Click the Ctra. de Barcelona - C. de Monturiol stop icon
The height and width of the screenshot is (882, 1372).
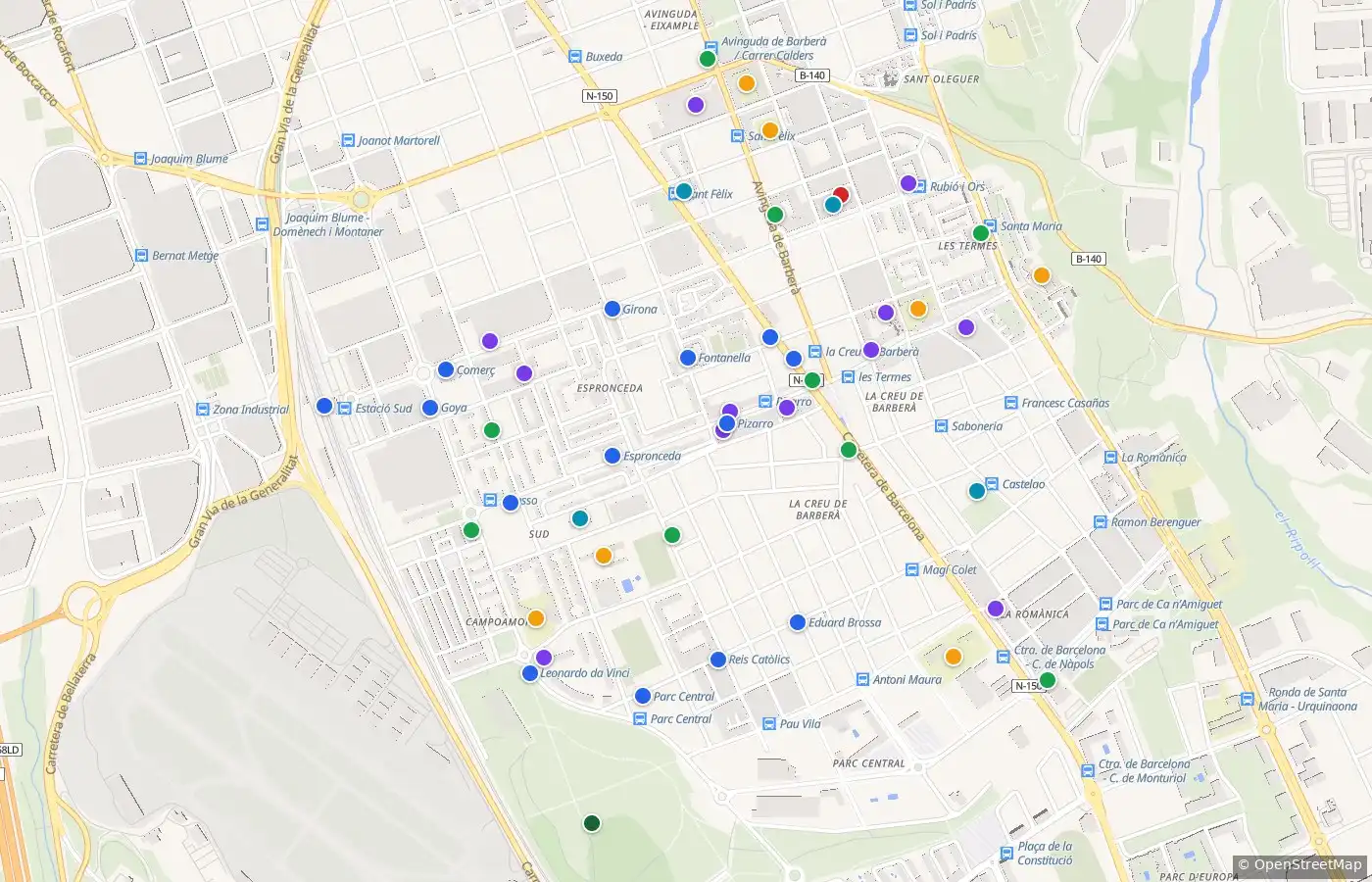(1088, 771)
